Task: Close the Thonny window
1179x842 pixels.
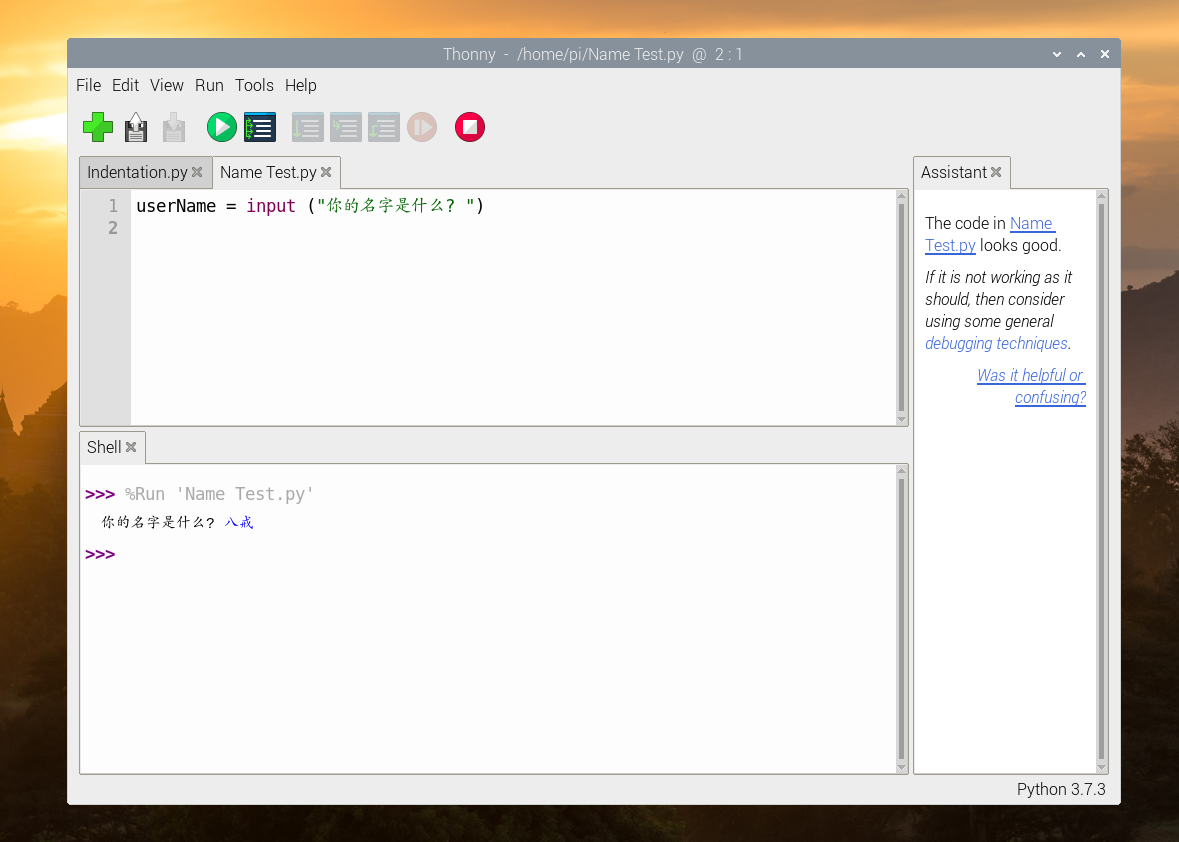Action: [1105, 54]
